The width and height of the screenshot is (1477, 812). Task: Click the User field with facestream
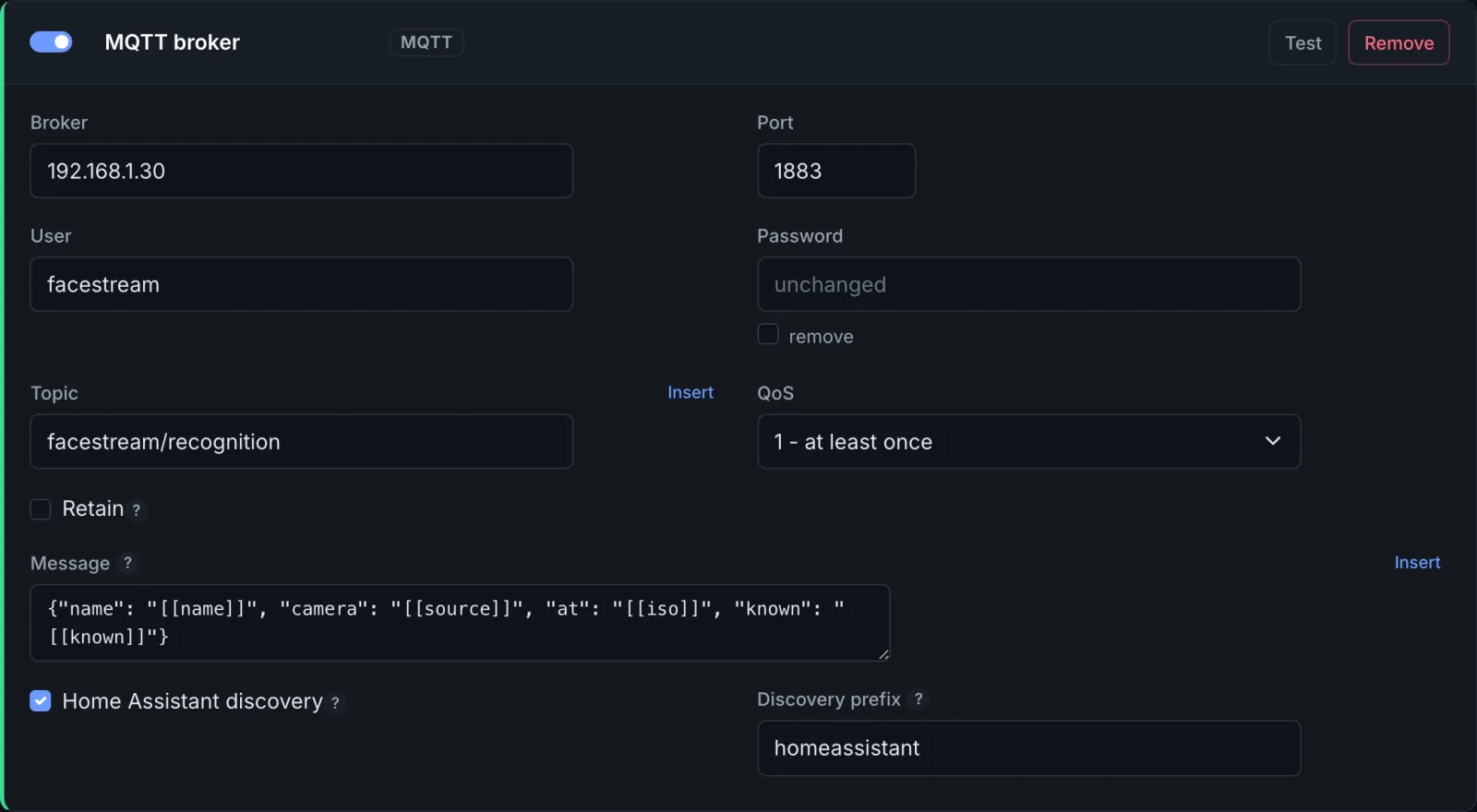[302, 284]
